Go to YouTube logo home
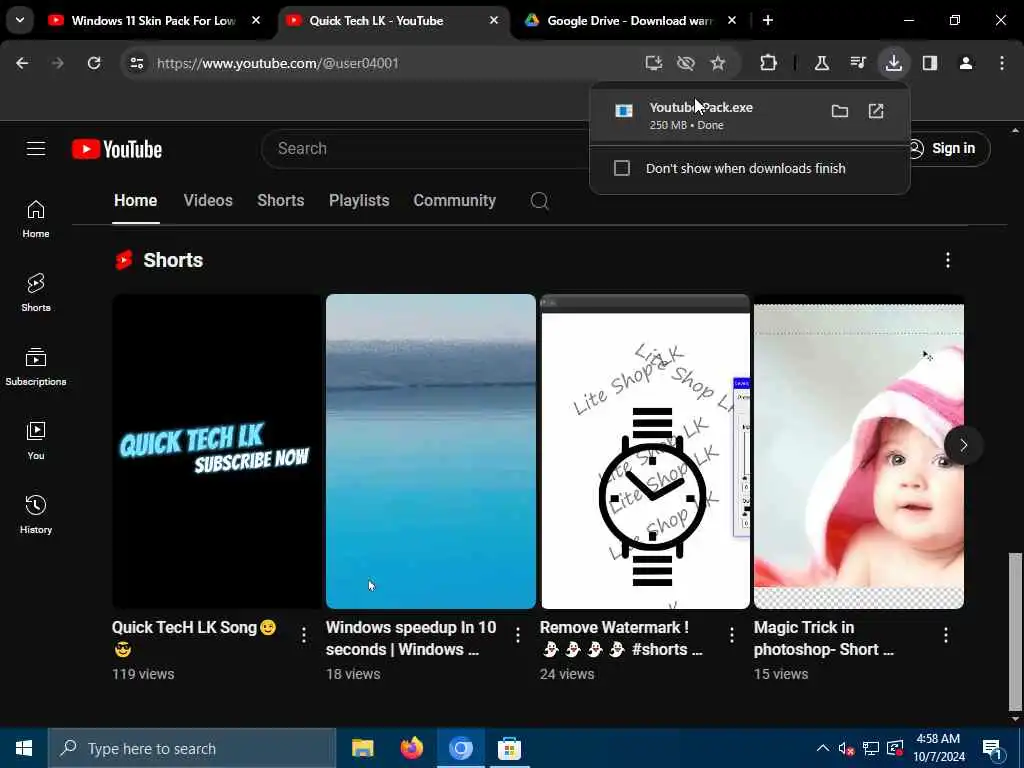This screenshot has width=1024, height=768. coord(117,150)
